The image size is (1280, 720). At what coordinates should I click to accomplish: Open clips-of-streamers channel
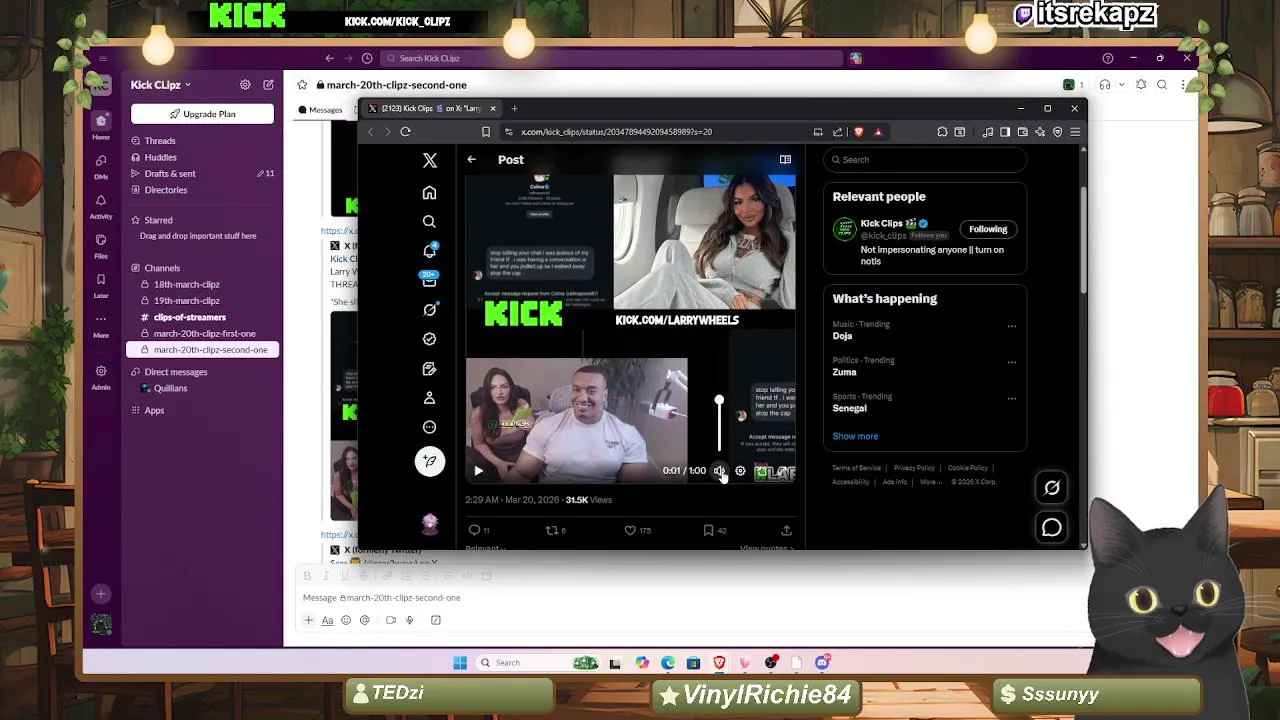(189, 317)
